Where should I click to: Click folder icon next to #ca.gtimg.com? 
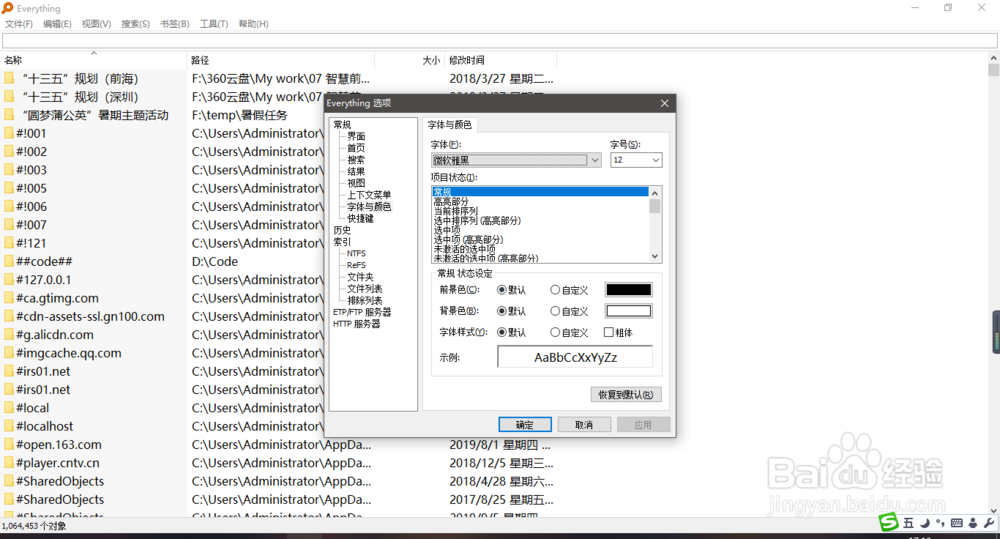tap(9, 298)
